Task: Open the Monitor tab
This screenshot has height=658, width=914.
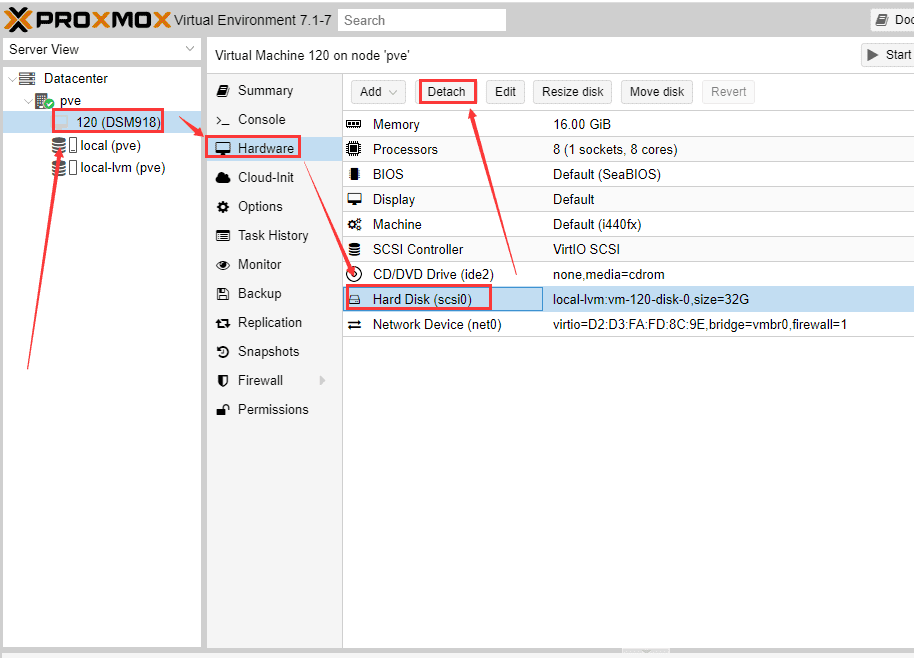Action: tap(274, 265)
